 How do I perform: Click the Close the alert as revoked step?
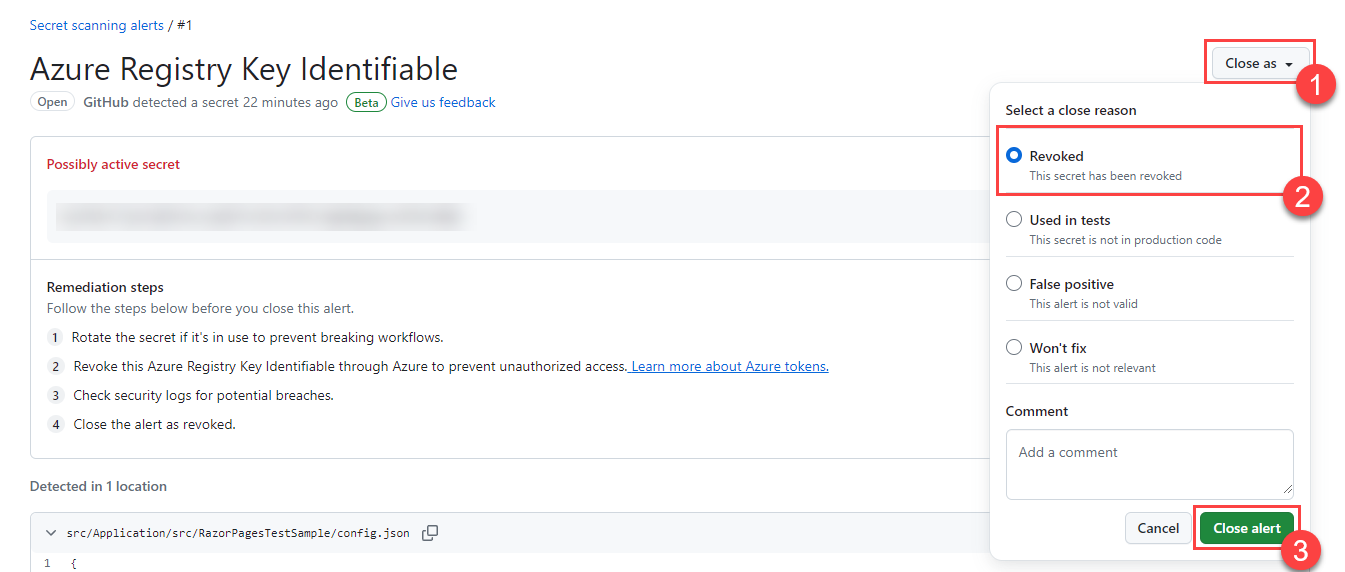pos(154,424)
